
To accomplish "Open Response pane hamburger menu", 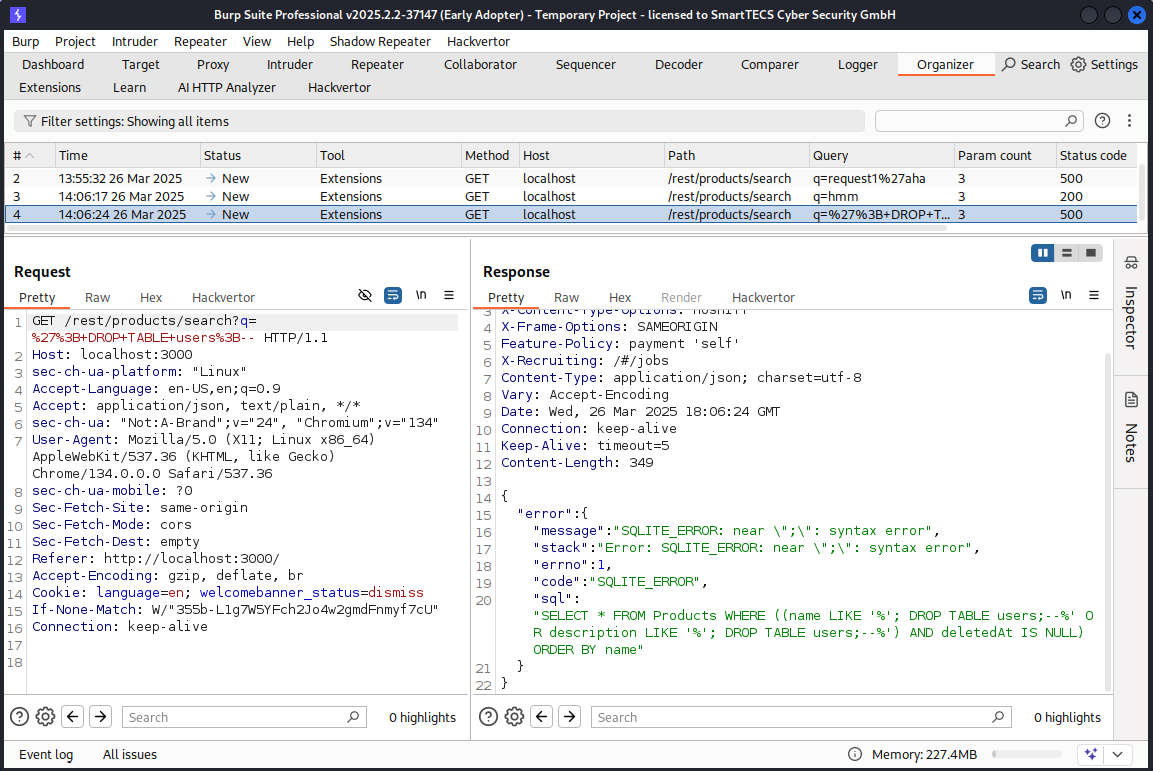I will coord(1093,295).
